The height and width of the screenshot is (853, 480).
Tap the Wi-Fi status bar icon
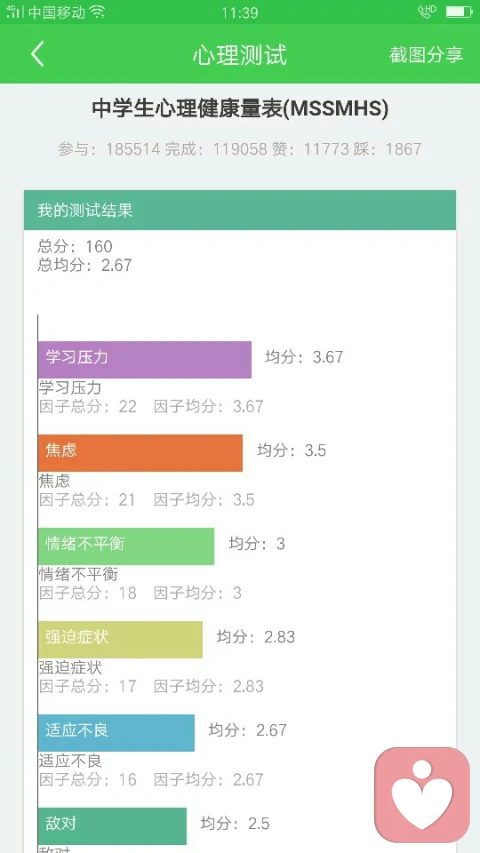click(97, 12)
